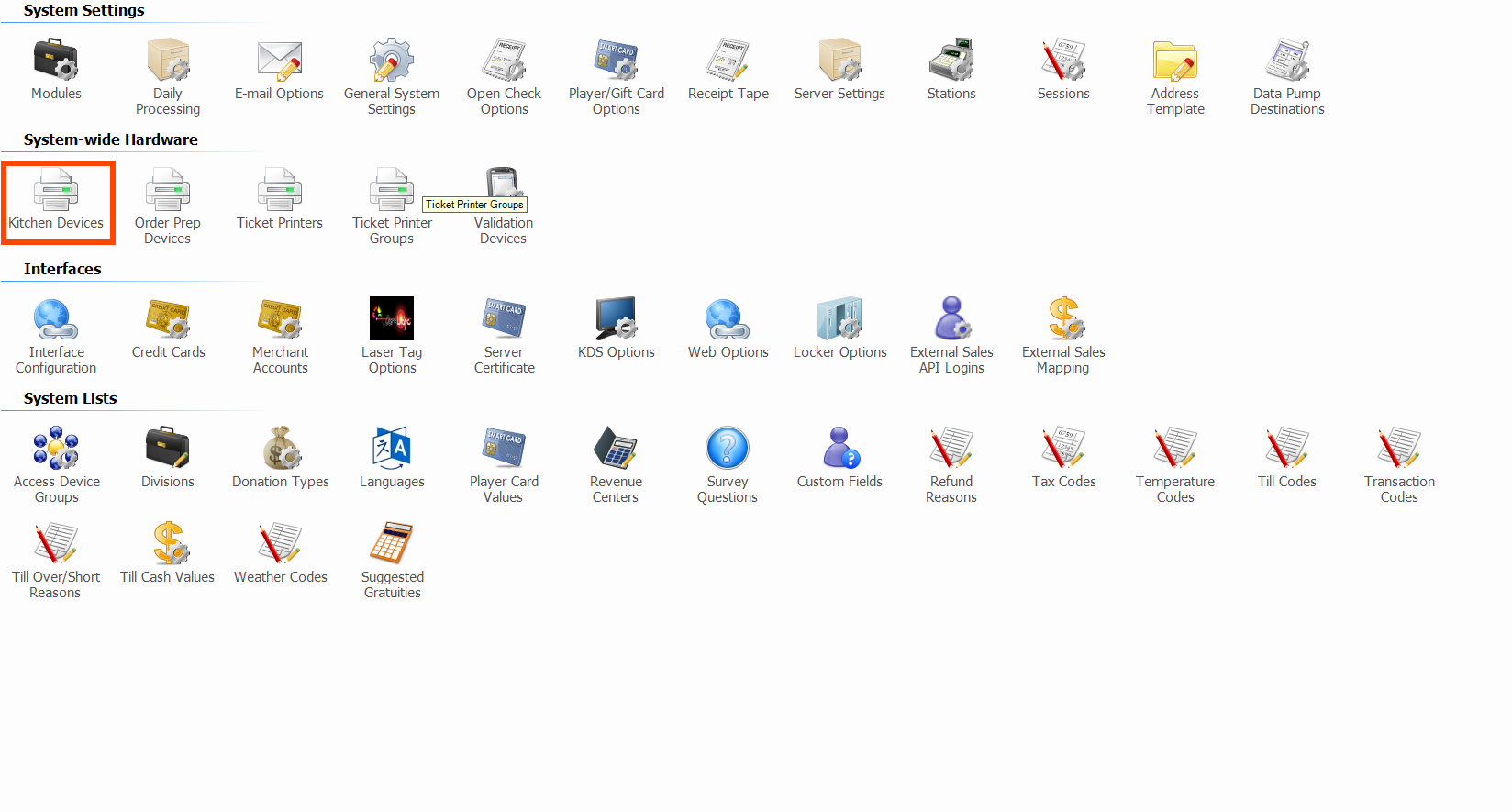The height and width of the screenshot is (812, 1512).
Task: Open the Modules settings icon
Action: 56,61
